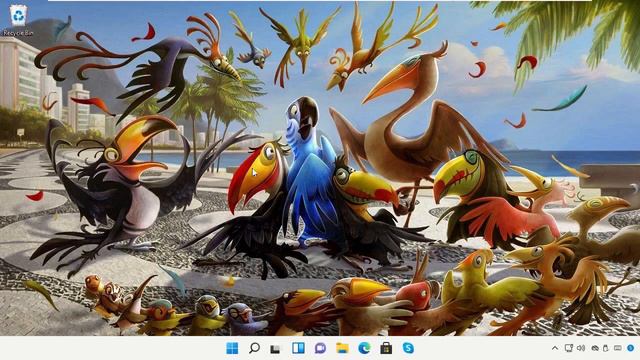This screenshot has width=640, height=360.
Task: Open network status tray icon
Action: [568, 348]
